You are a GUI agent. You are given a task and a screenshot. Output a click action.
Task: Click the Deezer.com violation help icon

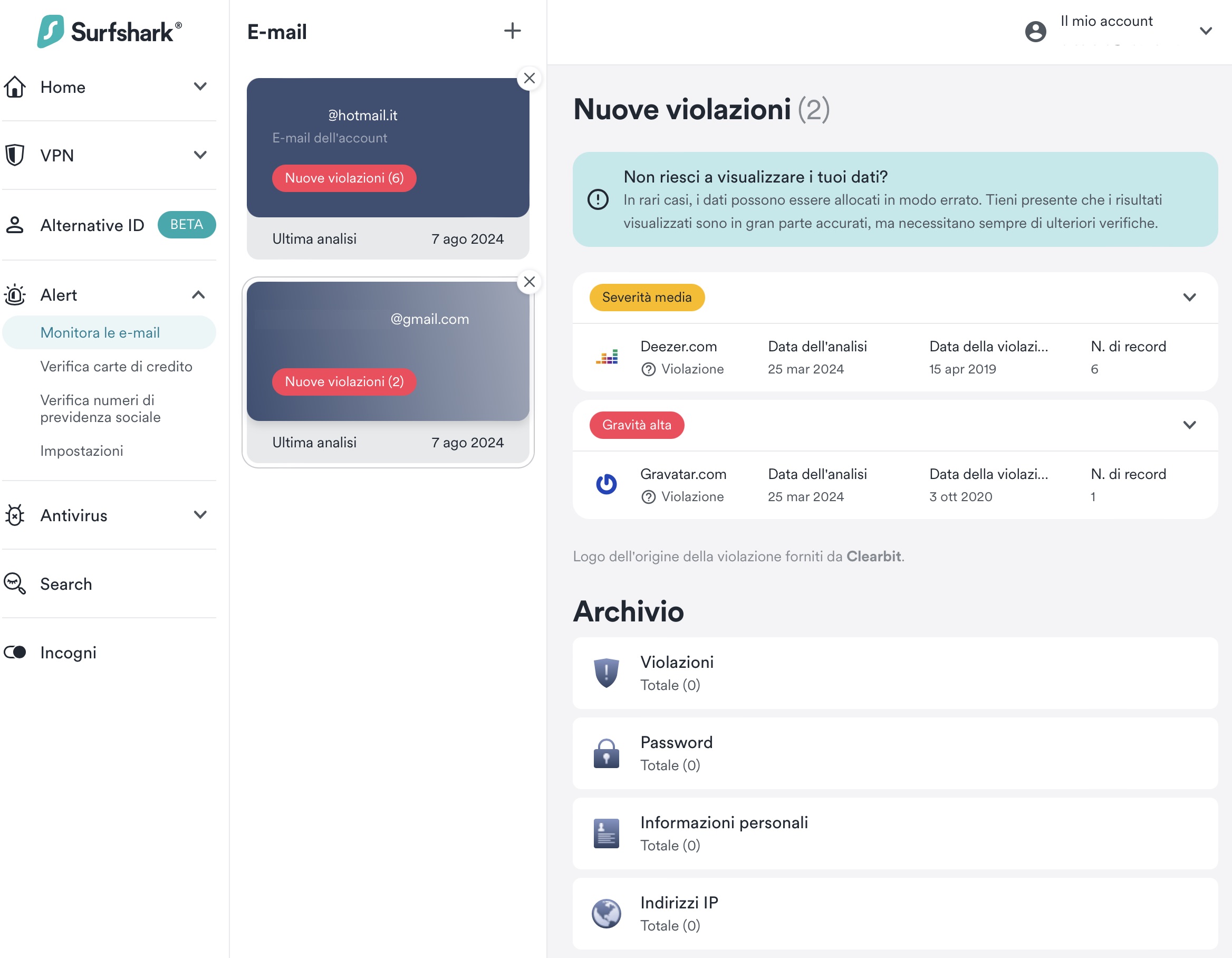point(648,370)
